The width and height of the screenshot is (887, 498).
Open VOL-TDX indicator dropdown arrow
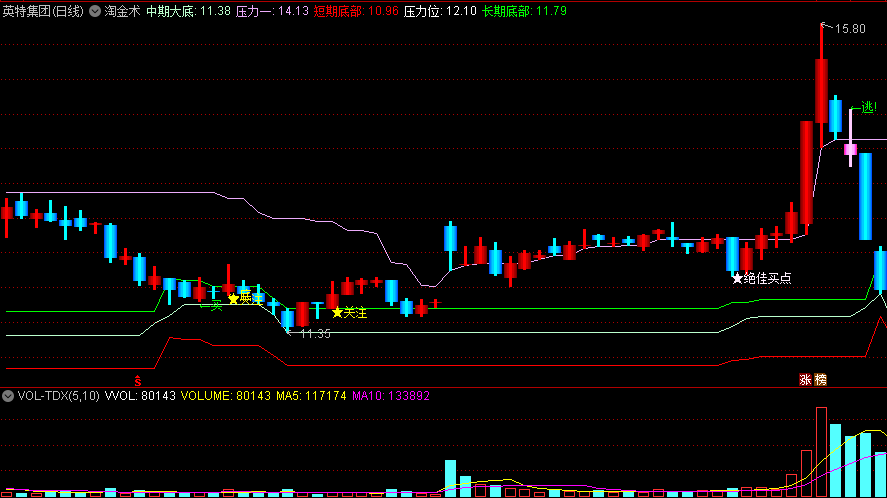tap(8, 396)
